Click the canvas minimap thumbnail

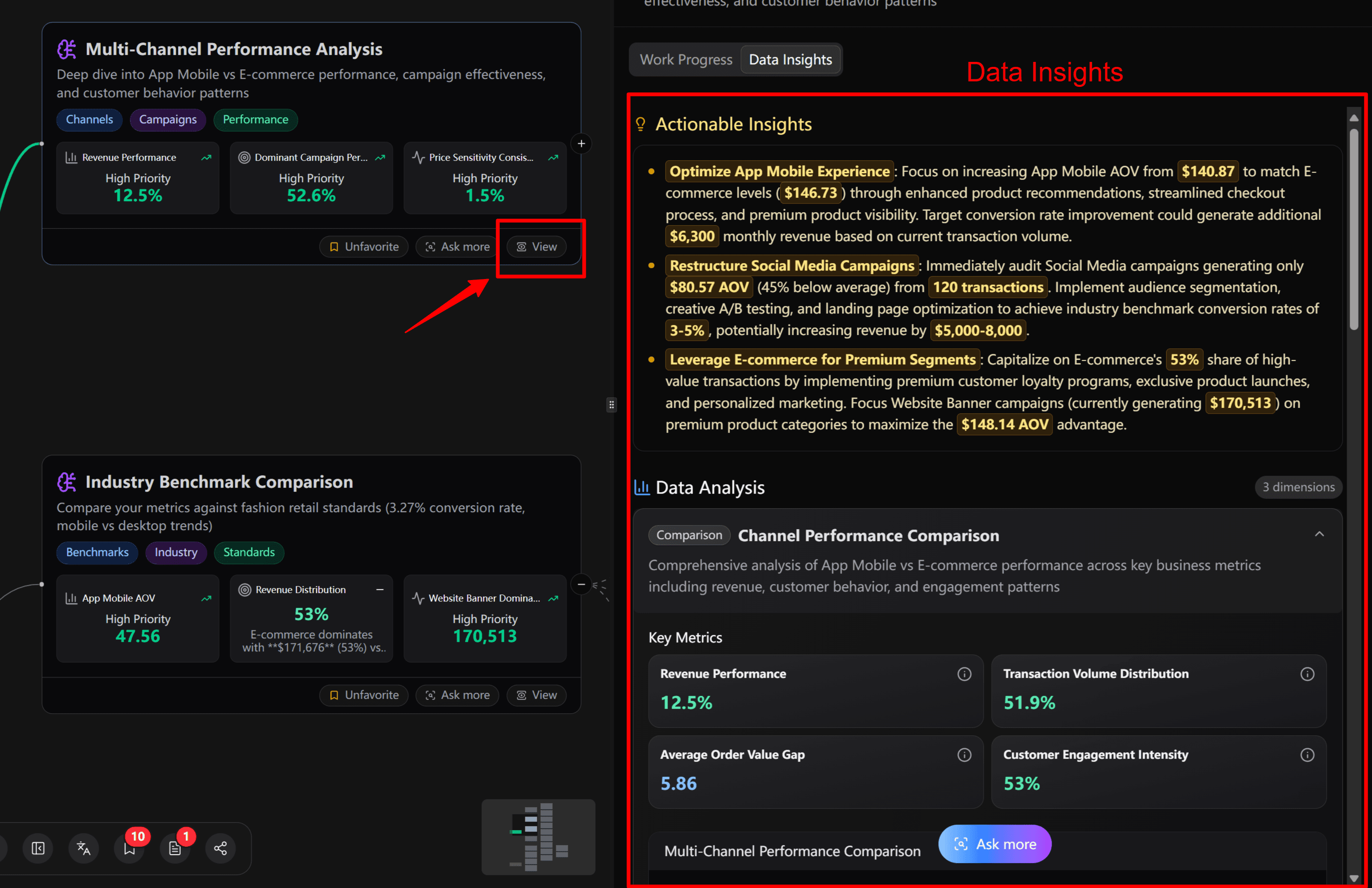[x=538, y=837]
